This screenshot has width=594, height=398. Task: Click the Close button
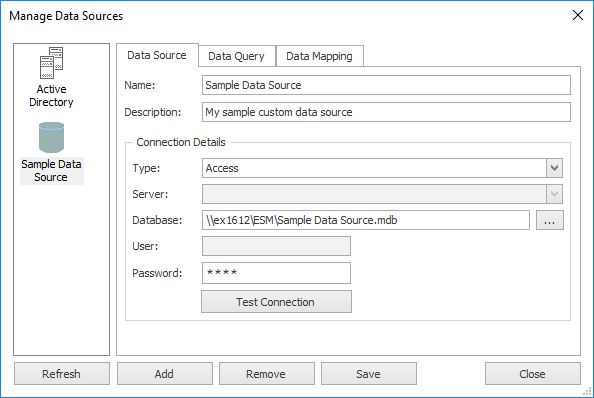click(x=533, y=374)
